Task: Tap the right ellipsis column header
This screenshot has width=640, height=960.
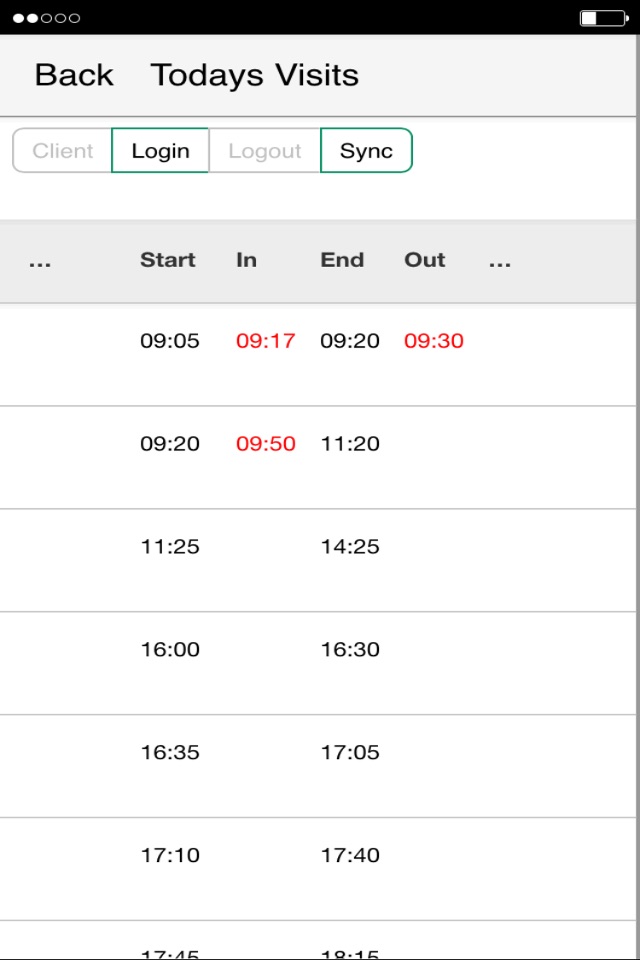Action: 500,261
